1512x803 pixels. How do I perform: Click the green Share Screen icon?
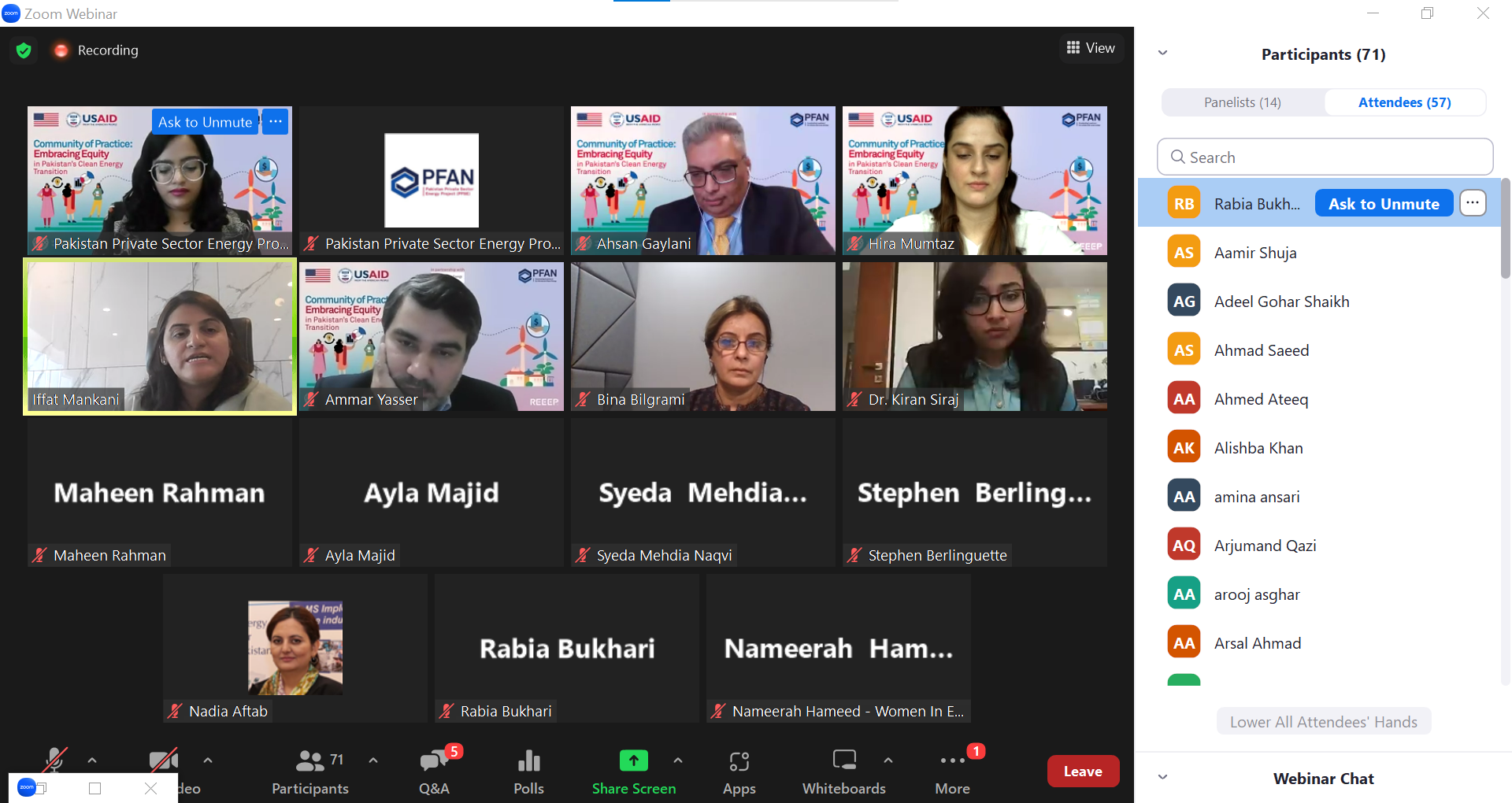(x=633, y=760)
